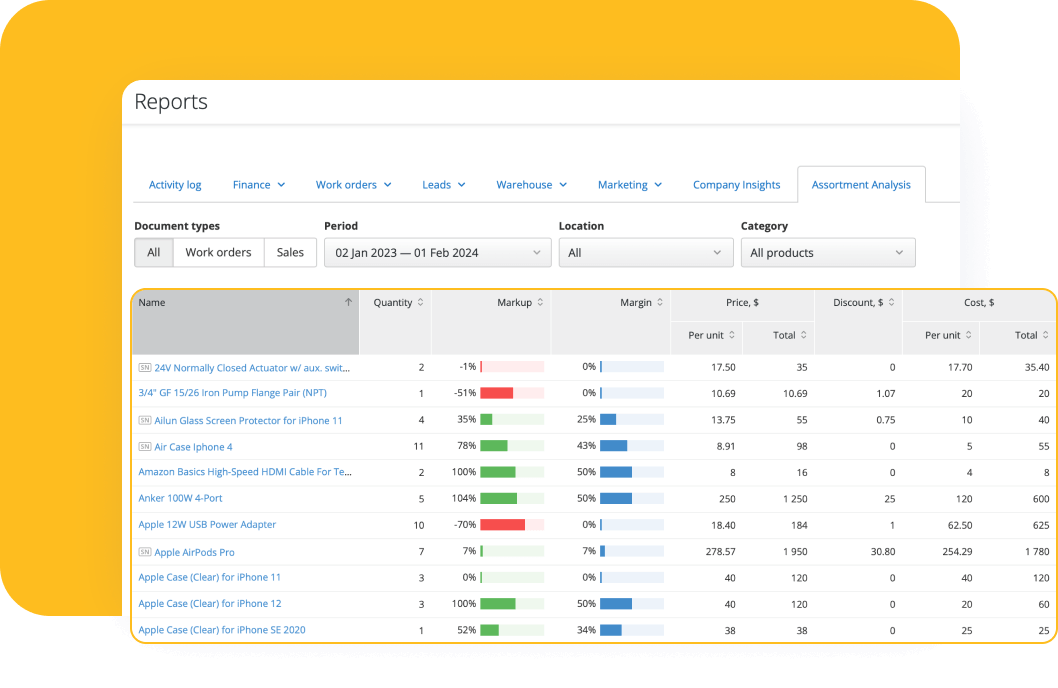Switch document types to Work orders
The width and height of the screenshot is (1058, 688).
coord(218,252)
